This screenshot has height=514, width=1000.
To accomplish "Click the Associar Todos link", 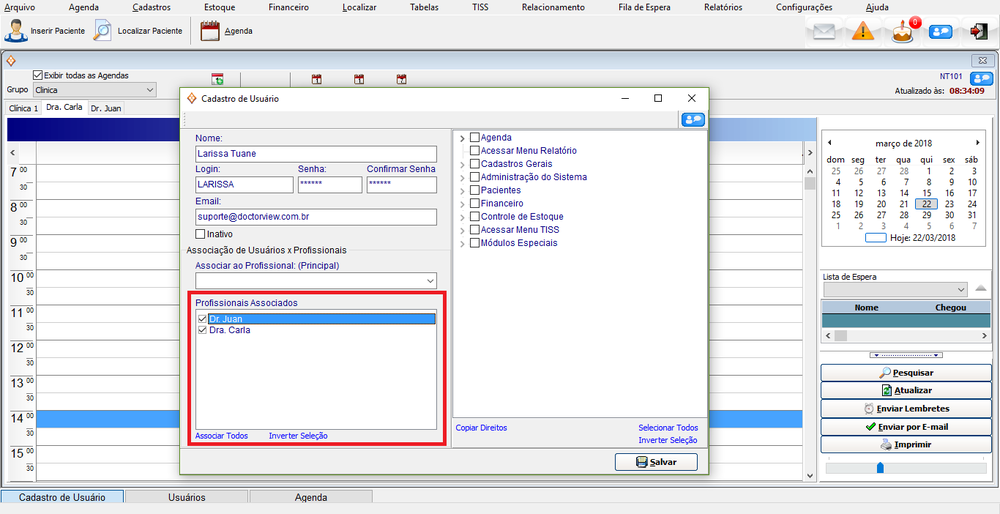I will 221,436.
